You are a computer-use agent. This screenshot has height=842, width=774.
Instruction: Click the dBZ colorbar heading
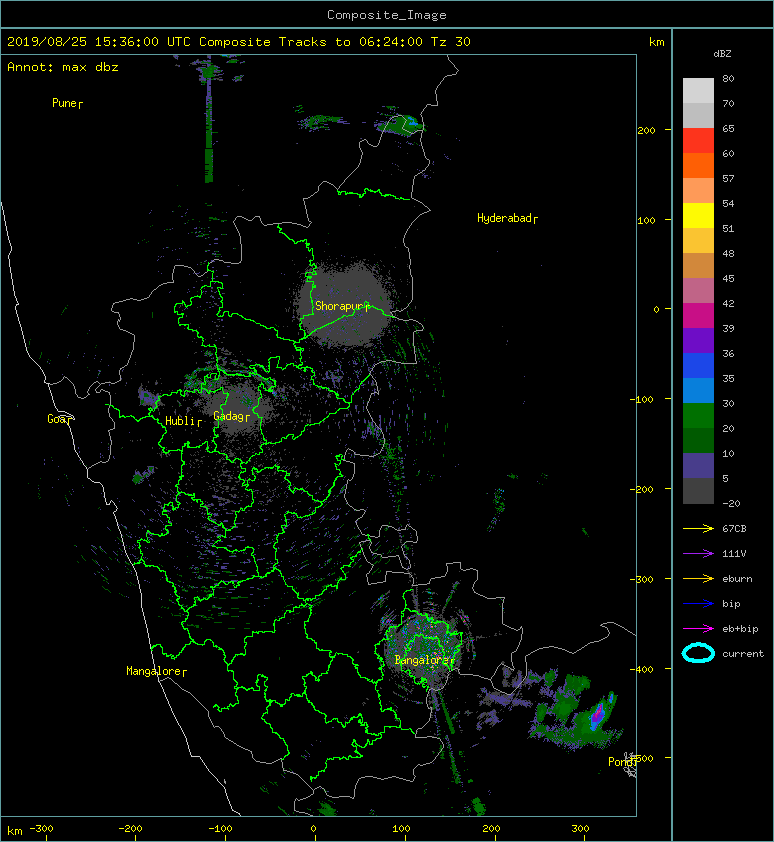pos(722,54)
